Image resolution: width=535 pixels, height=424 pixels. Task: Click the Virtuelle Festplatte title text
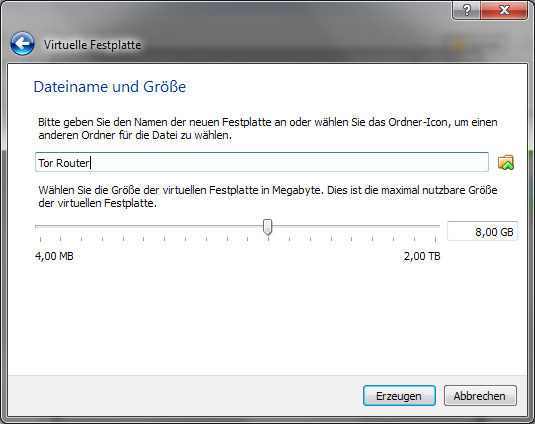[92, 45]
